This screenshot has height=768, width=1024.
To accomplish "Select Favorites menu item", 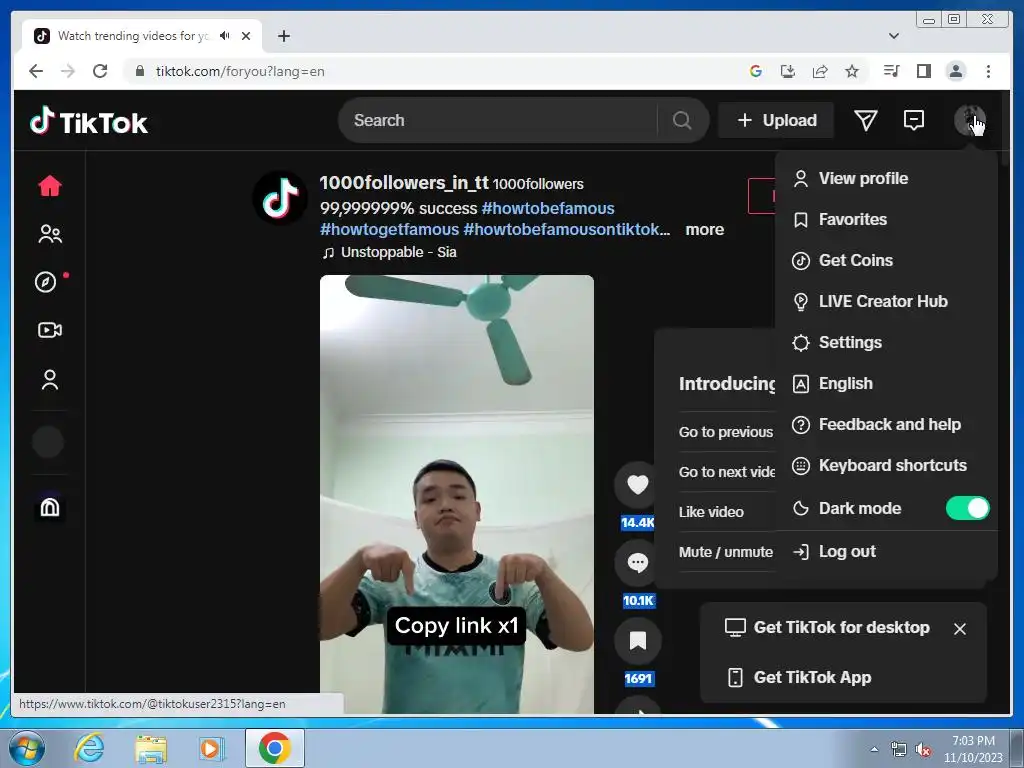I will pyautogui.click(x=886, y=219).
